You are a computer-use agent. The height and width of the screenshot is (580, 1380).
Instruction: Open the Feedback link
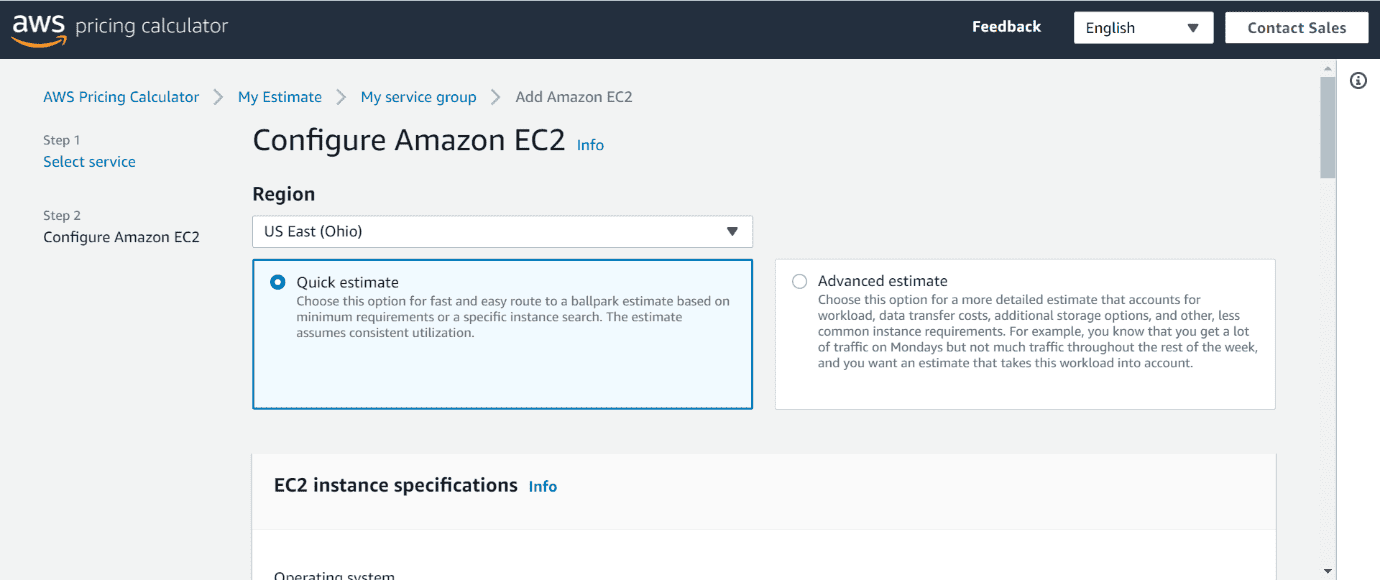point(1006,27)
